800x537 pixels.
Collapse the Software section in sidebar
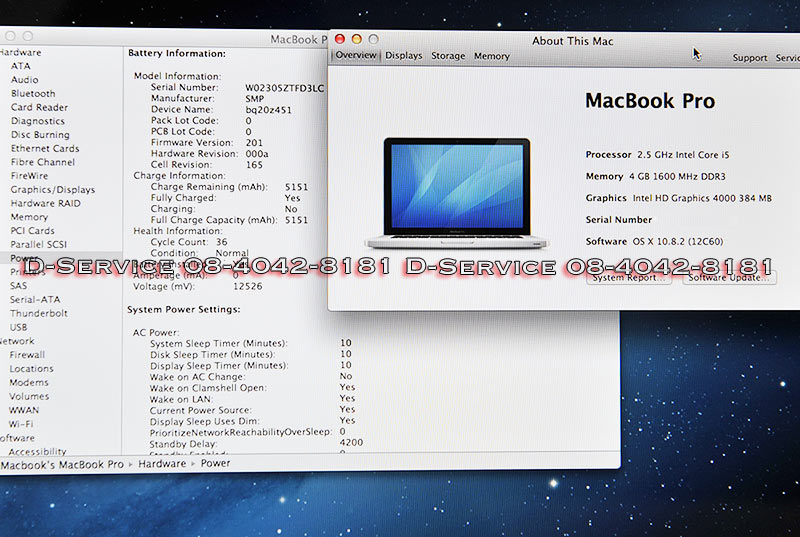point(17,438)
